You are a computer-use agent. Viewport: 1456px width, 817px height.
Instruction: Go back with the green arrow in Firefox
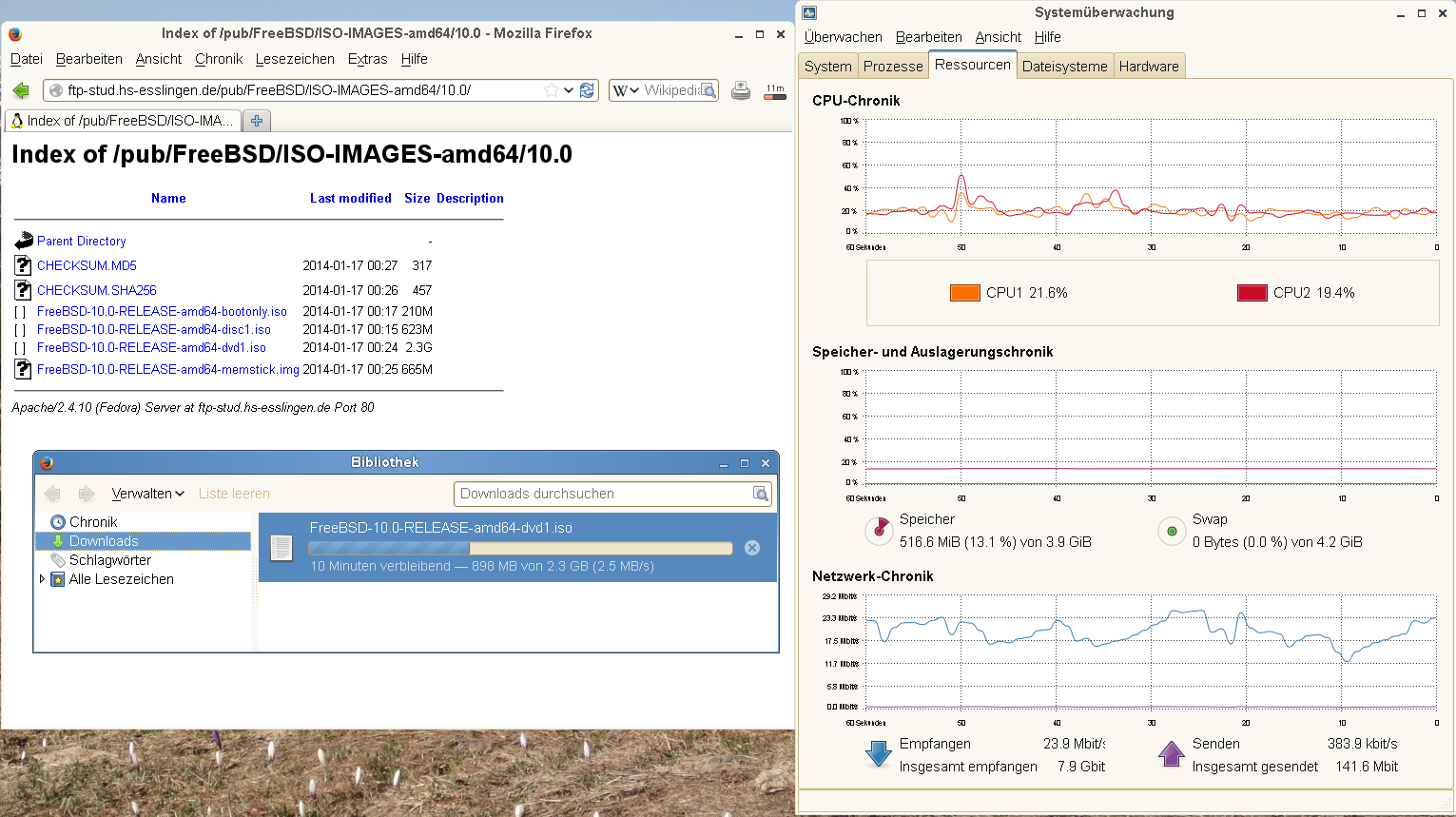[x=21, y=90]
